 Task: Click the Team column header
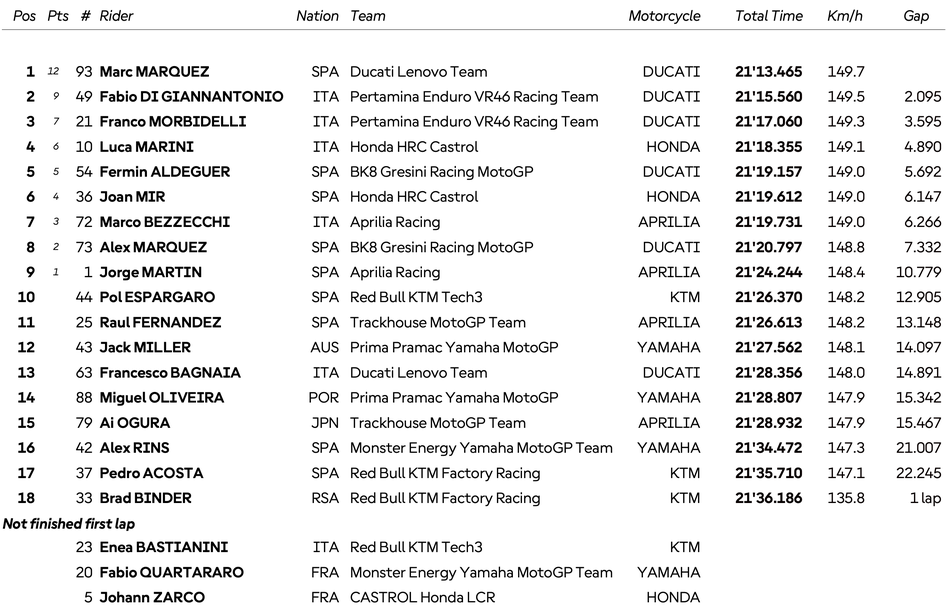tap(368, 16)
